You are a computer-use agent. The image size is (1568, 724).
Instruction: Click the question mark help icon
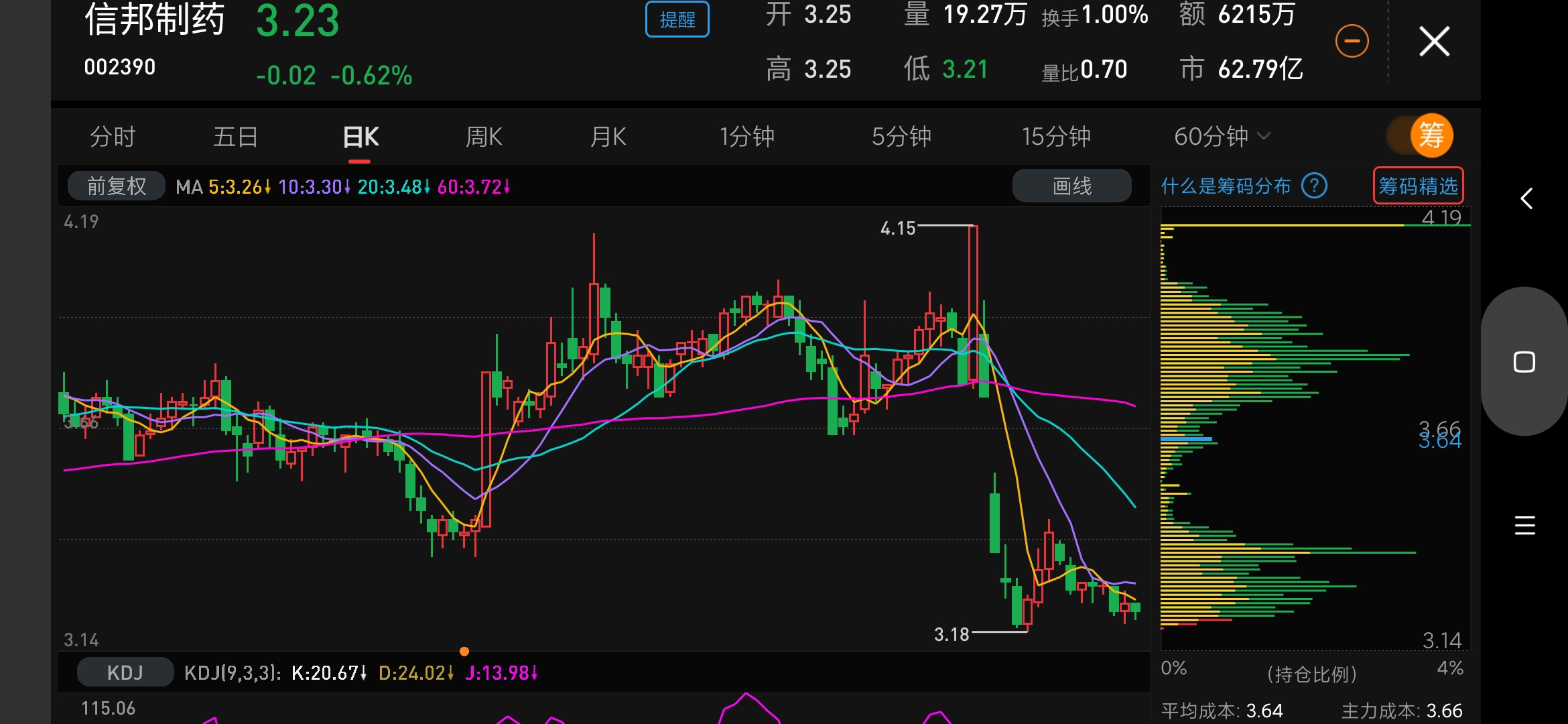1314,186
